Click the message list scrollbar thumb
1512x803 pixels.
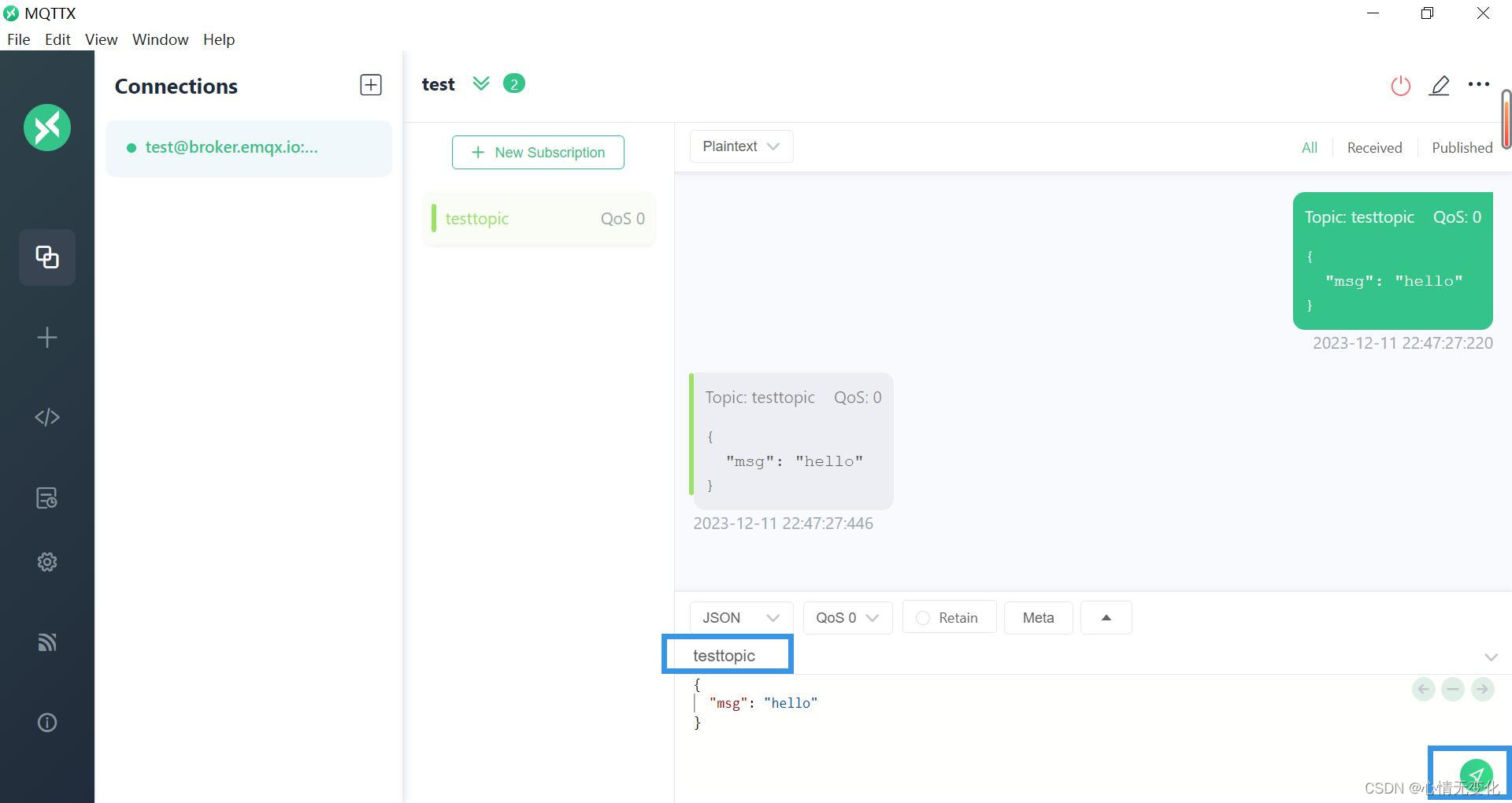point(1506,119)
